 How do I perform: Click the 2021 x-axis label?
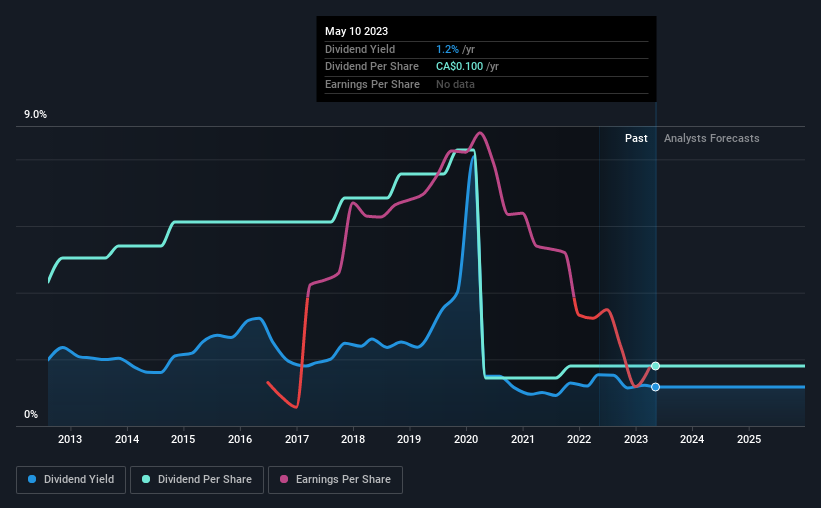coord(523,439)
